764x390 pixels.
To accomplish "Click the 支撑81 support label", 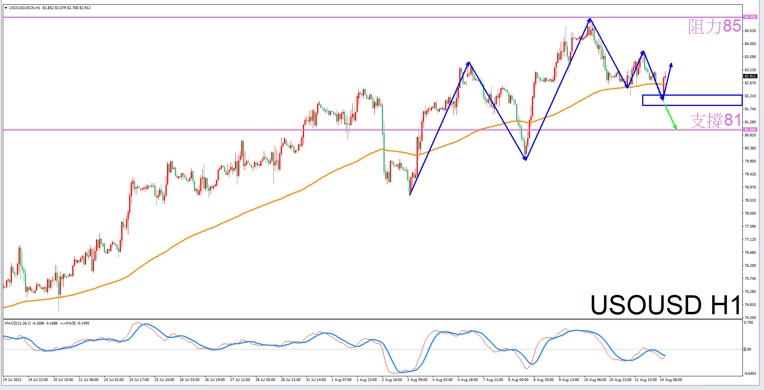I will 715,120.
